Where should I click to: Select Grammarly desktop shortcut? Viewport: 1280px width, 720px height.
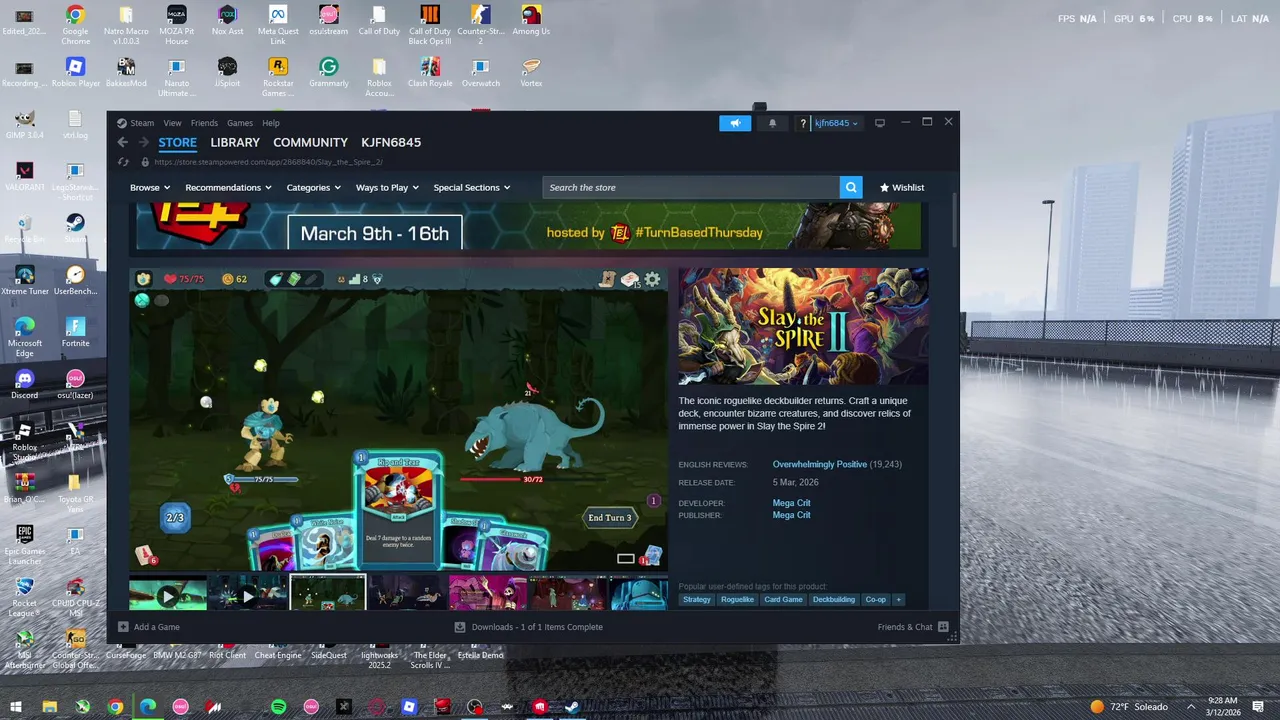[x=328, y=72]
